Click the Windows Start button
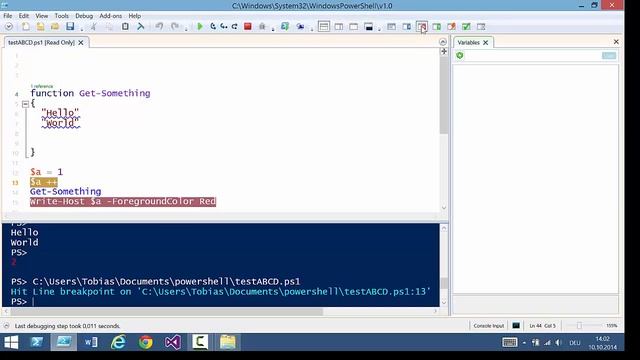 coord(11,342)
